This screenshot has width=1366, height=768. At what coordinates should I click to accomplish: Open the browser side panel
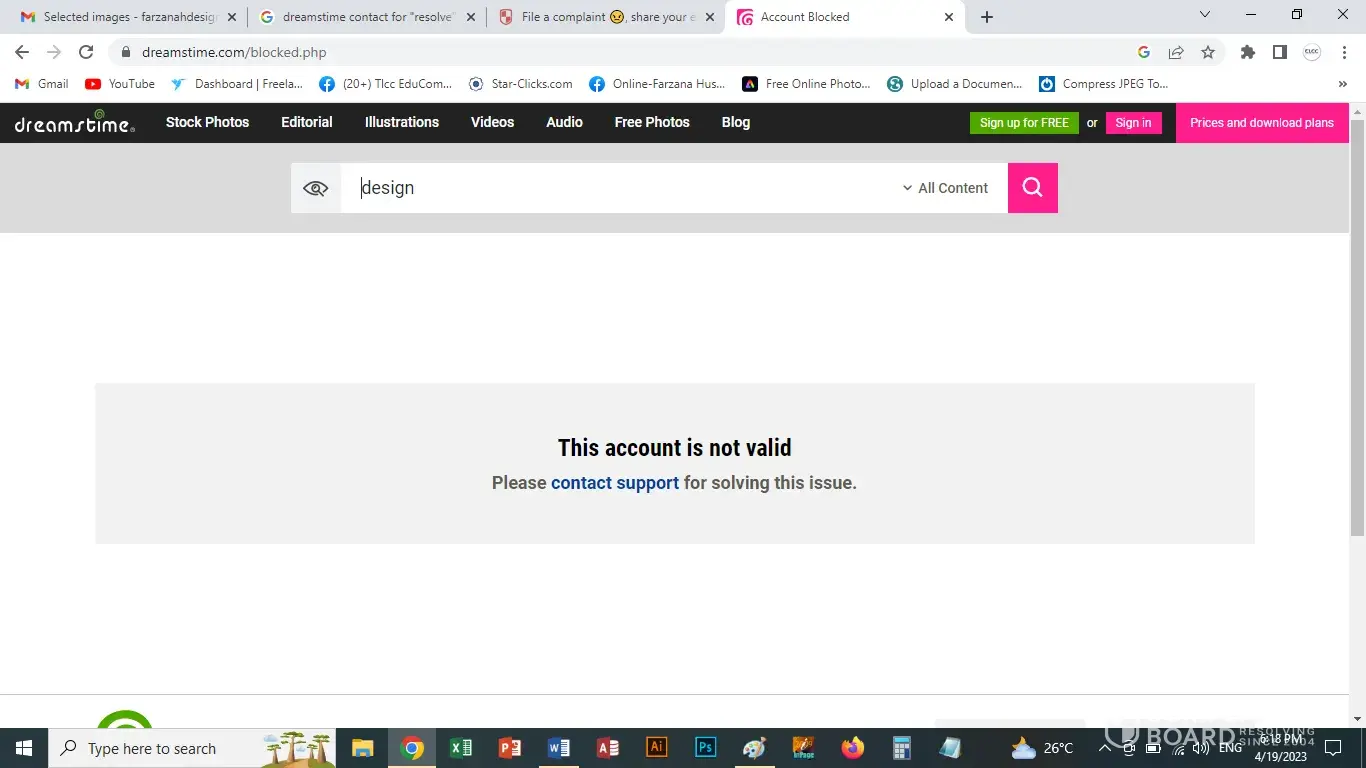click(x=1280, y=52)
